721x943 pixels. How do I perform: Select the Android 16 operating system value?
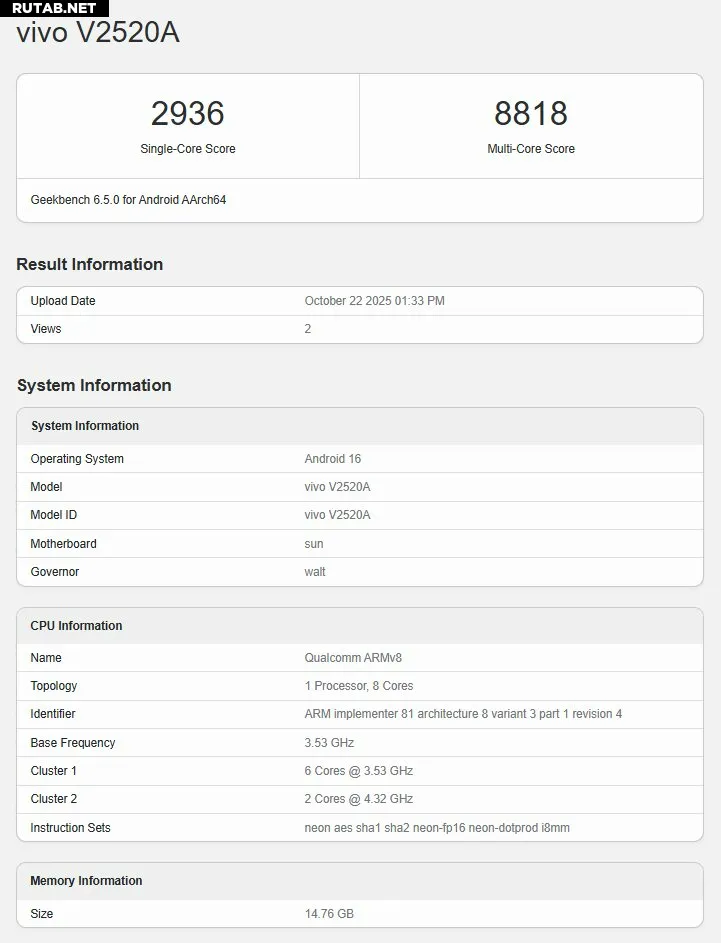point(332,459)
